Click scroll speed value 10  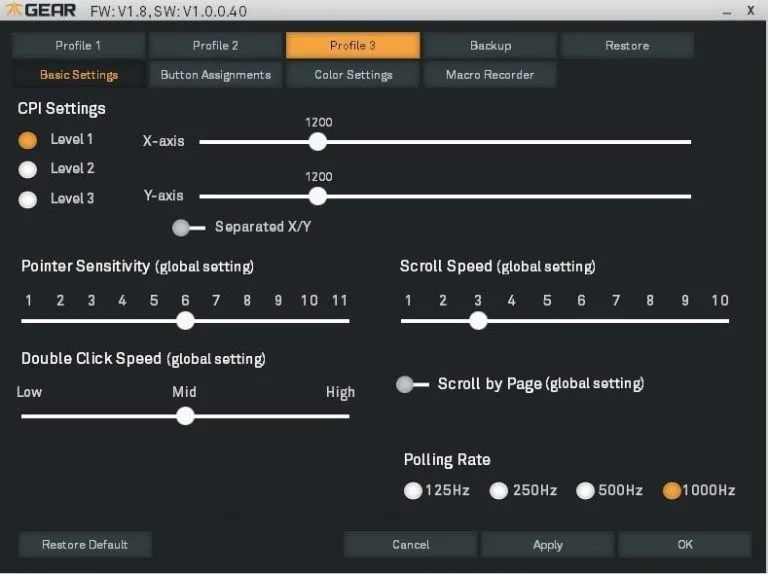(x=720, y=300)
